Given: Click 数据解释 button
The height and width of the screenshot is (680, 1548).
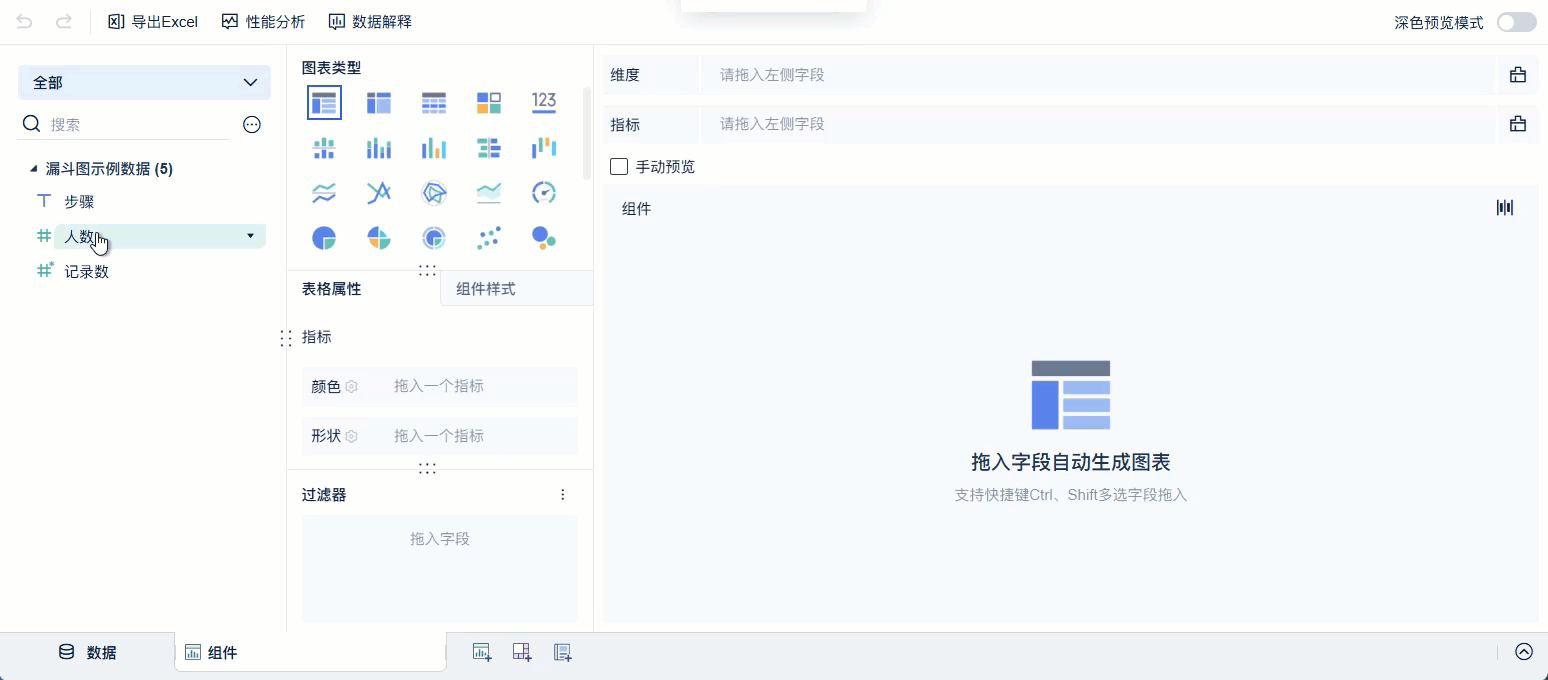Looking at the screenshot, I should click(370, 21).
